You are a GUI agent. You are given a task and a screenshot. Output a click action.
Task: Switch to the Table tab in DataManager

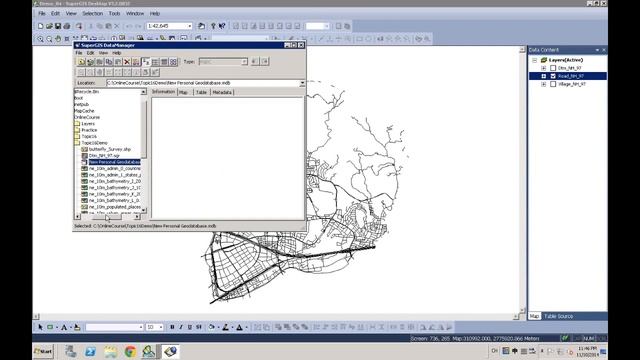tap(201, 93)
